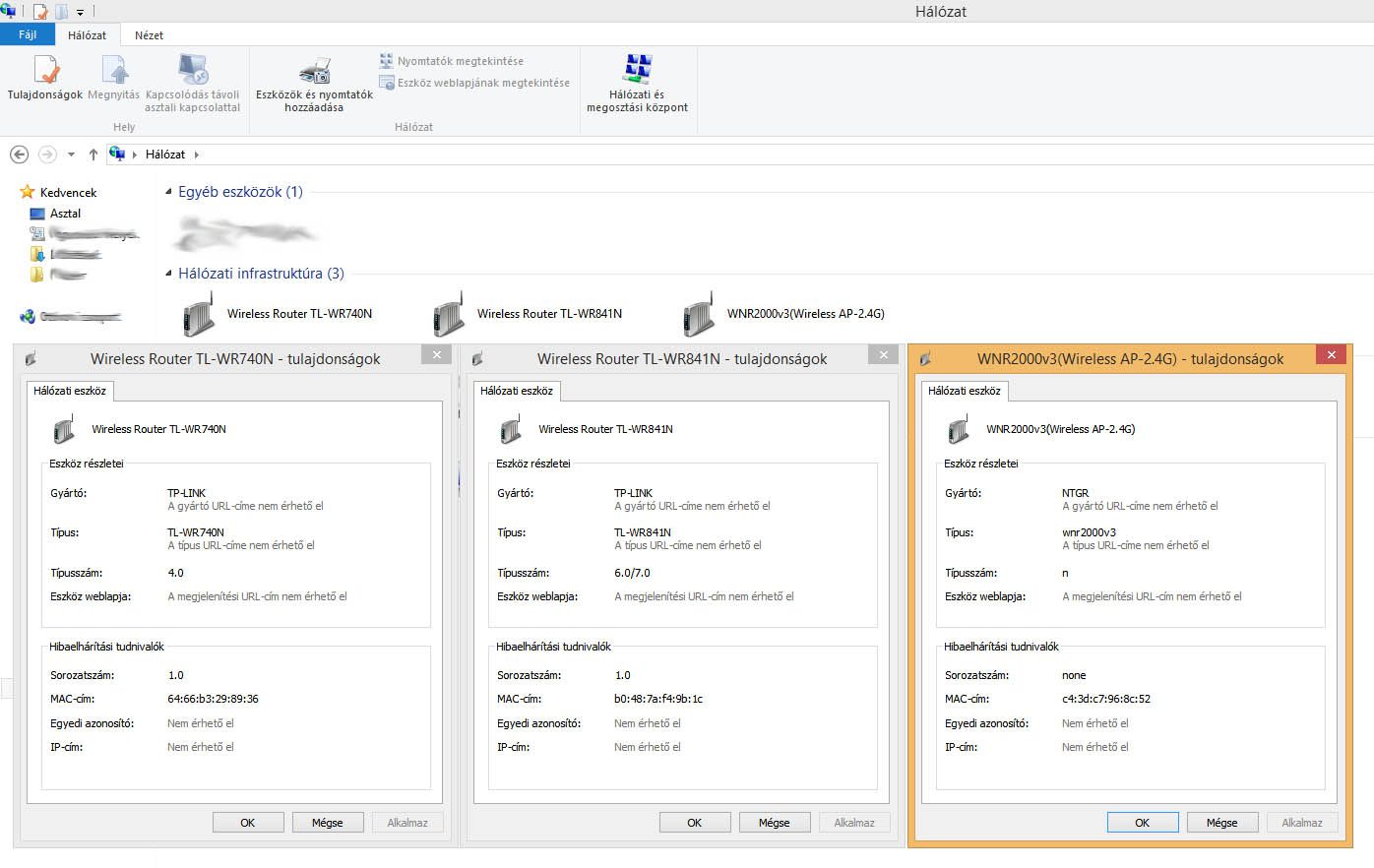Viewport: 1374px width, 868px height.
Task: Click the Hálózat breadcrumb in the address bar
Action: [165, 155]
